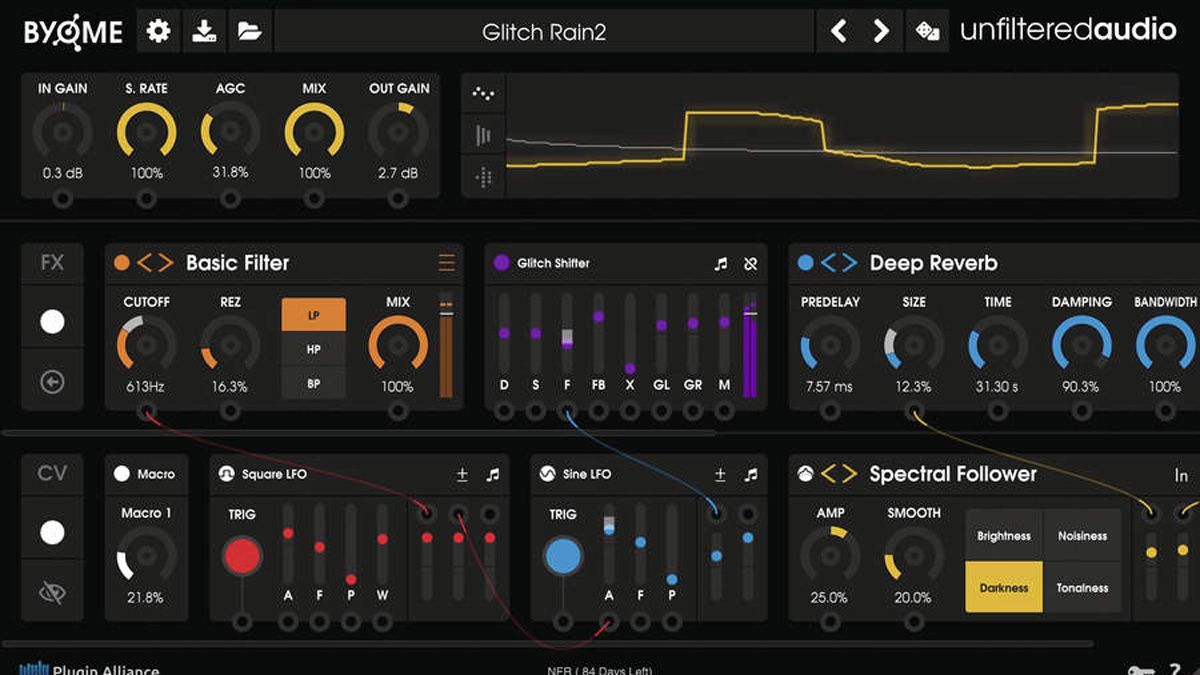Viewport: 1200px width, 675px height.
Task: Select the Brightness follower mode
Action: [1004, 536]
